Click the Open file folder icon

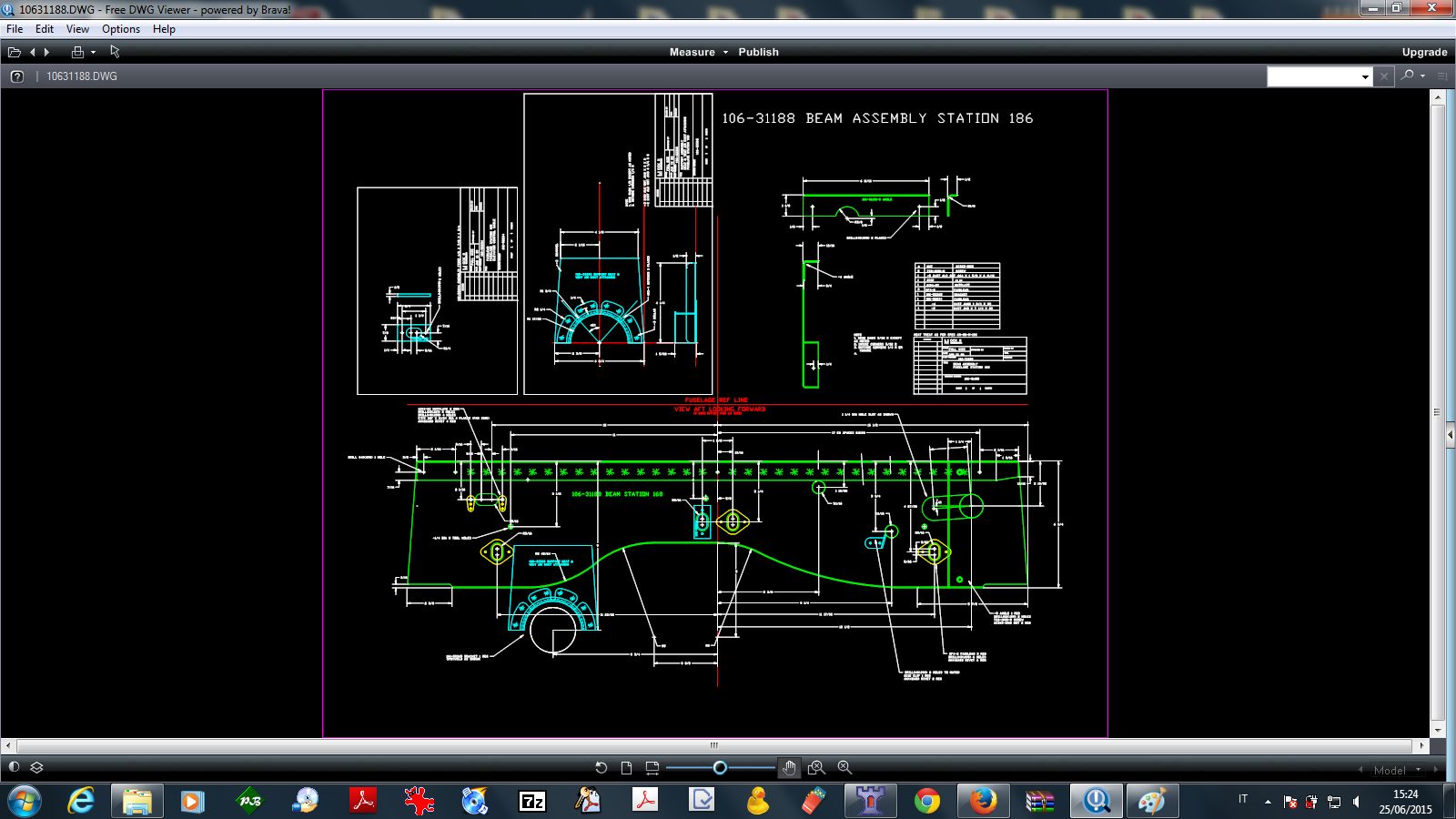15,52
